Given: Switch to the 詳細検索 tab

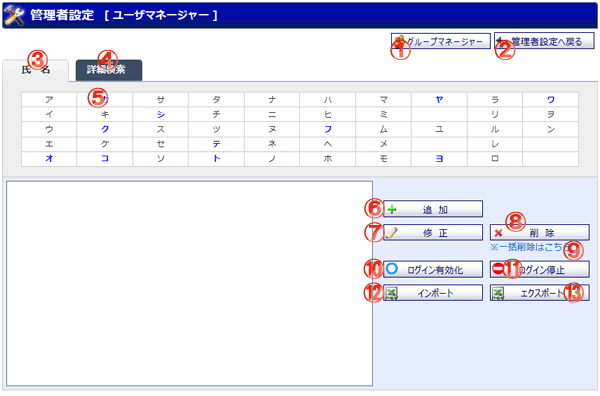Looking at the screenshot, I should [109, 70].
